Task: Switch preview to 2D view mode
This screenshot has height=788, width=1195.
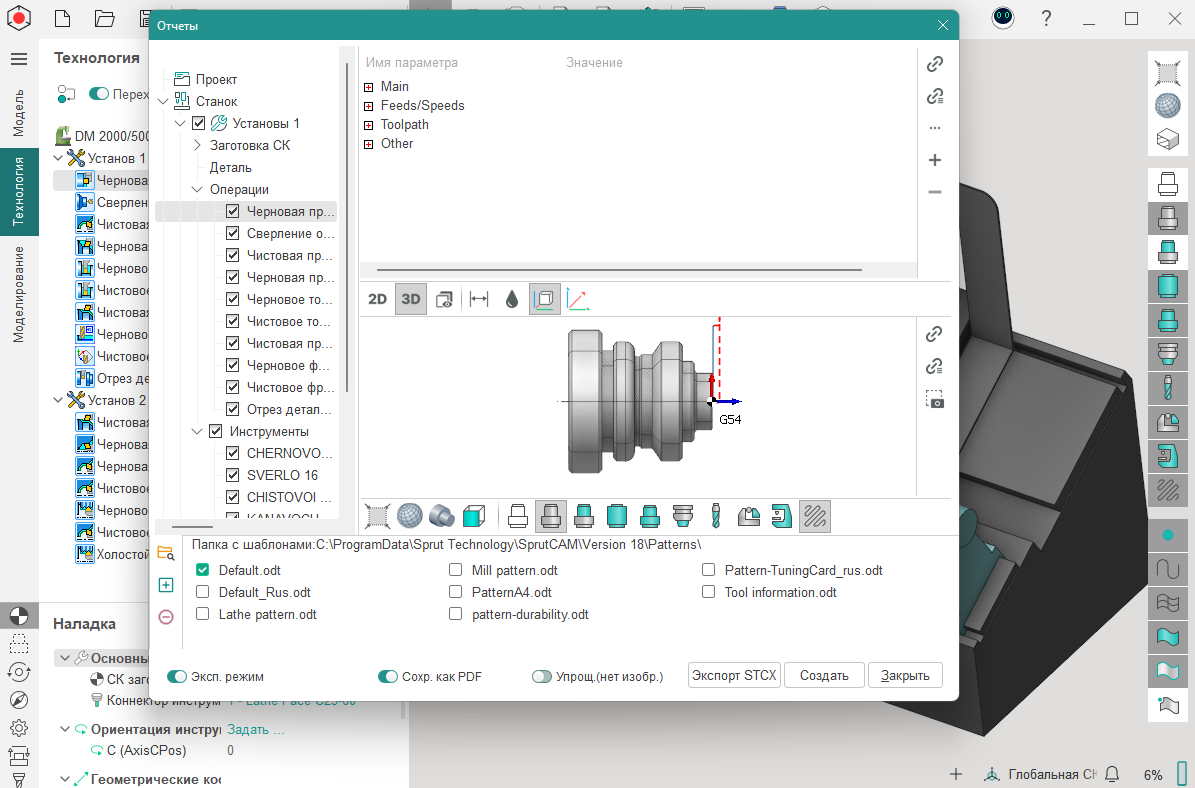Action: tap(377, 299)
